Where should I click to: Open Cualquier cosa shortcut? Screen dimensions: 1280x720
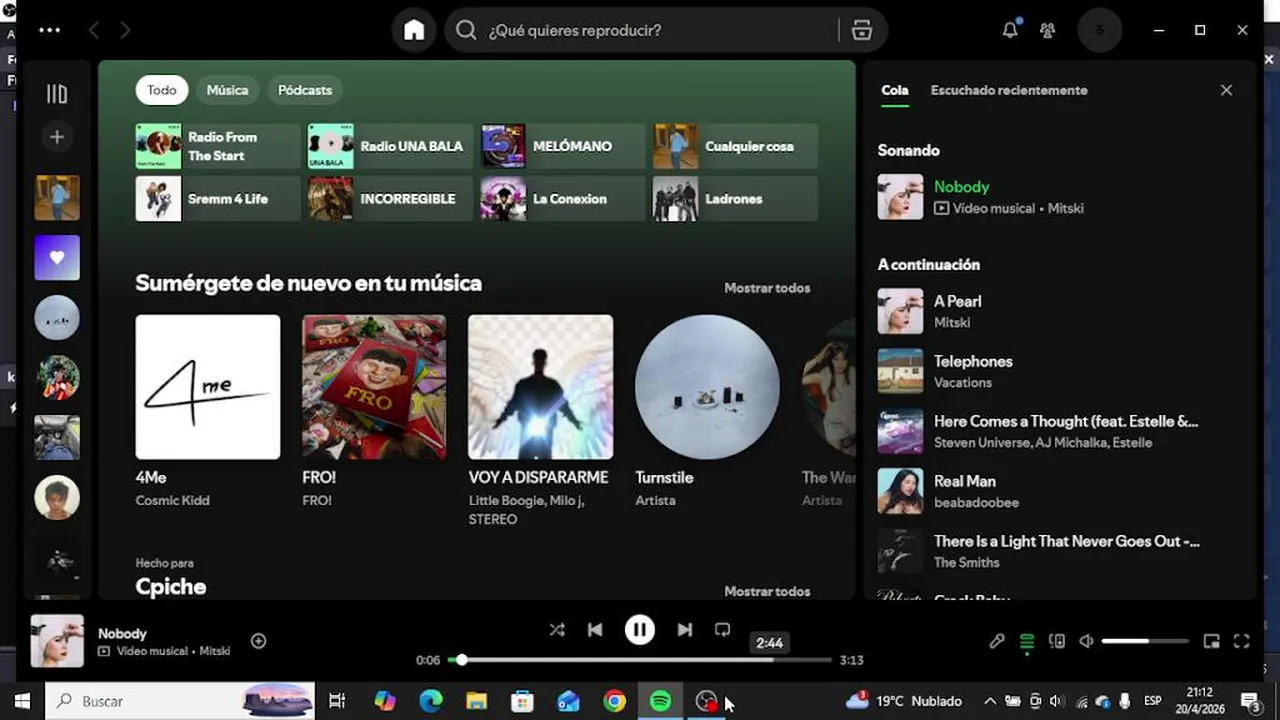click(x=736, y=146)
